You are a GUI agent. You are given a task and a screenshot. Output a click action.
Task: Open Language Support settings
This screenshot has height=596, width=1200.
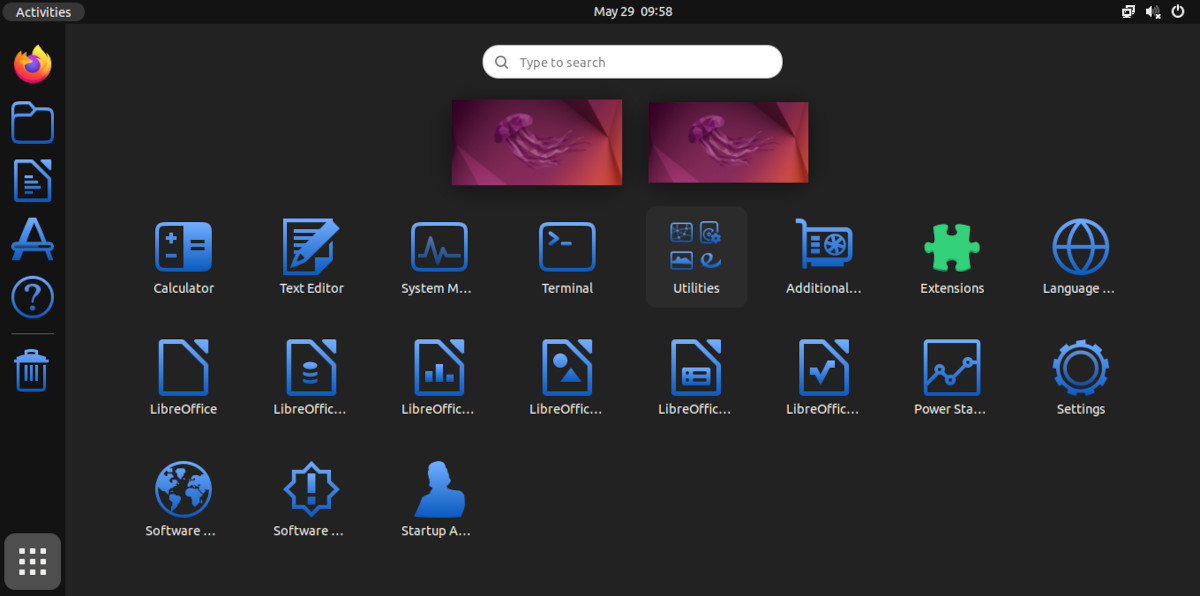point(1079,246)
